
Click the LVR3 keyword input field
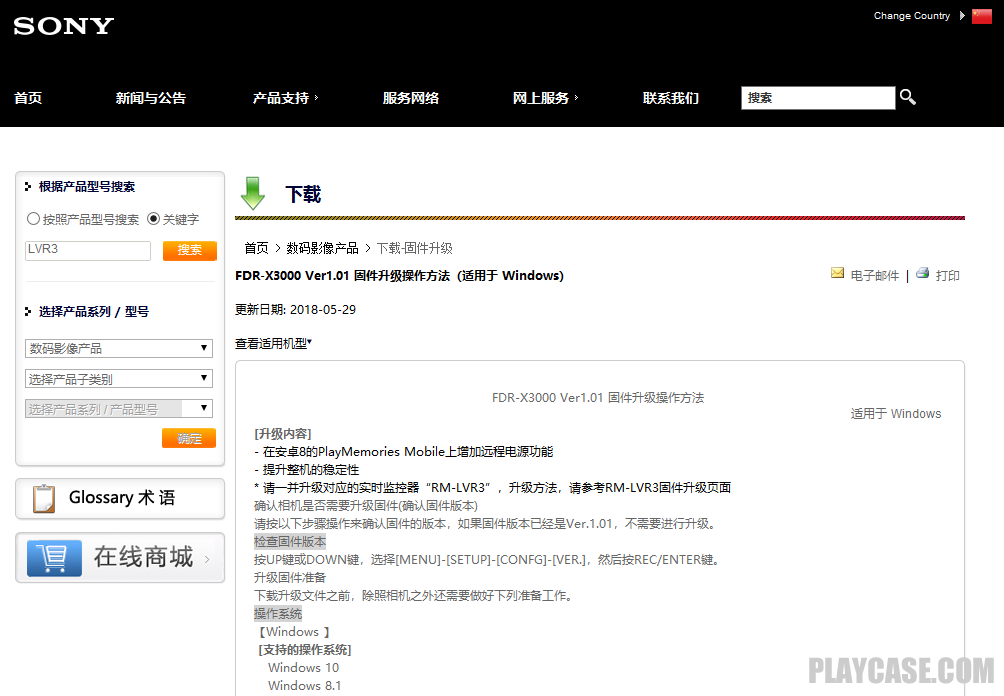[x=88, y=250]
